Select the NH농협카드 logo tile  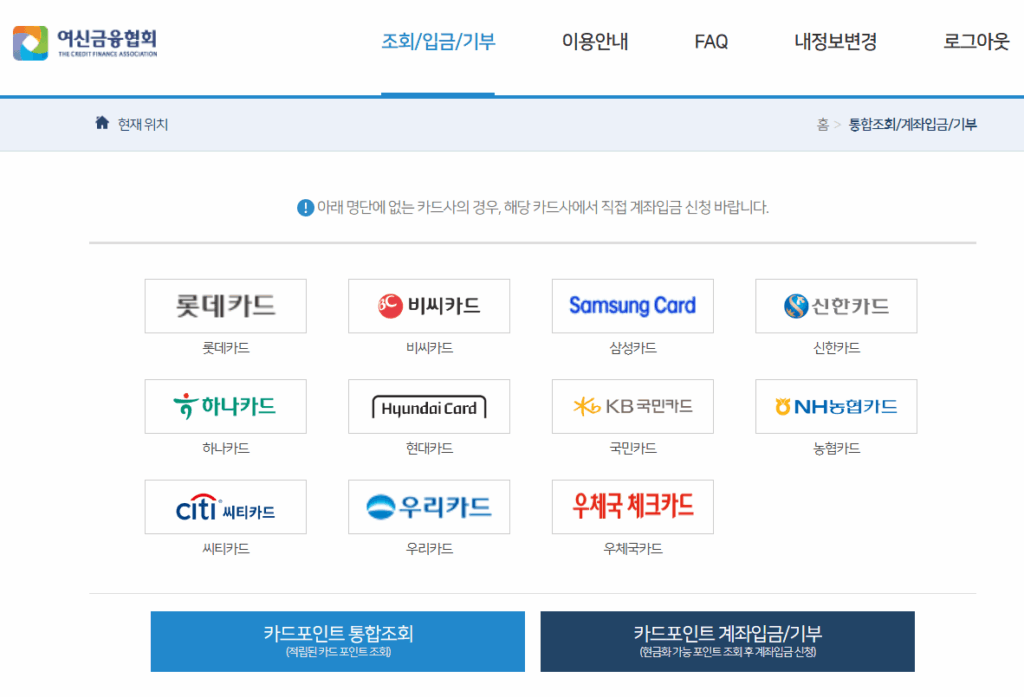click(837, 406)
